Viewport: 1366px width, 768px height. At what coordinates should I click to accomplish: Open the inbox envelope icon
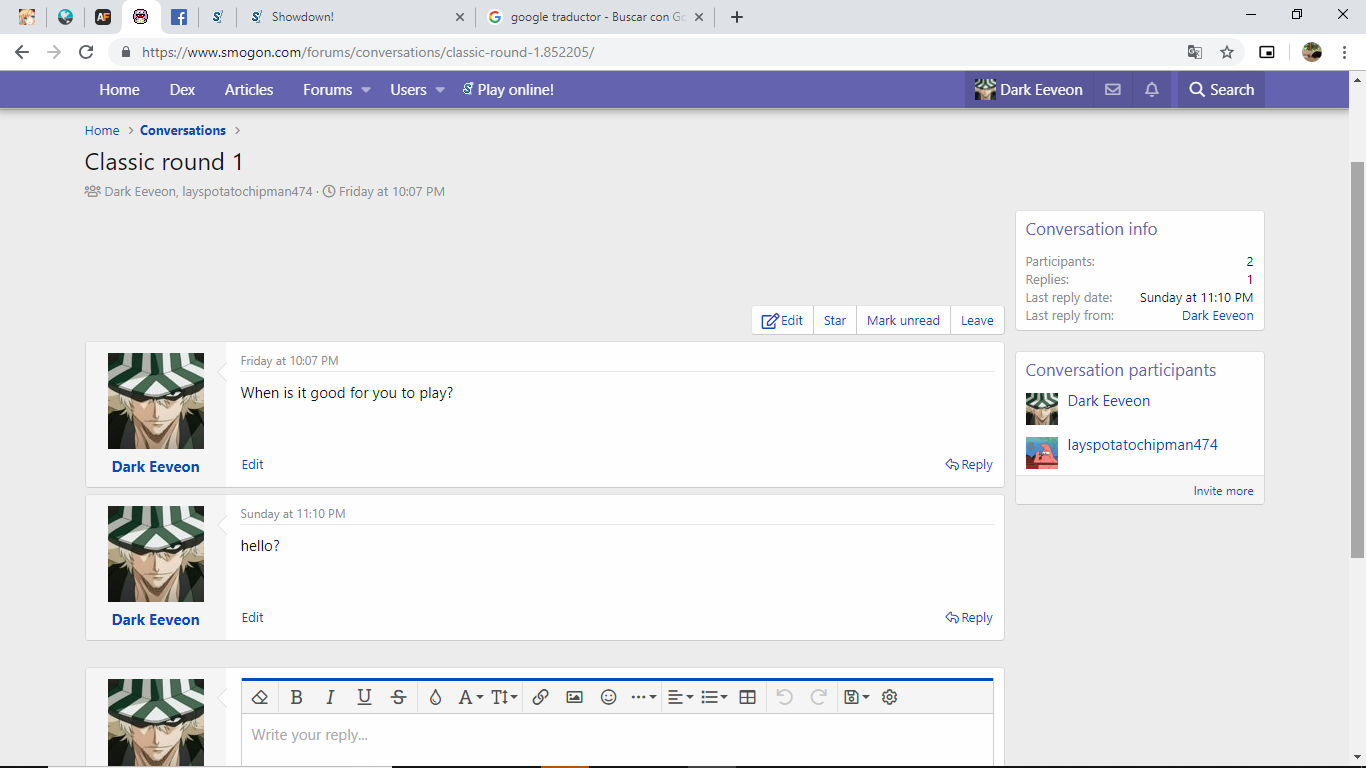pyautogui.click(x=1112, y=90)
